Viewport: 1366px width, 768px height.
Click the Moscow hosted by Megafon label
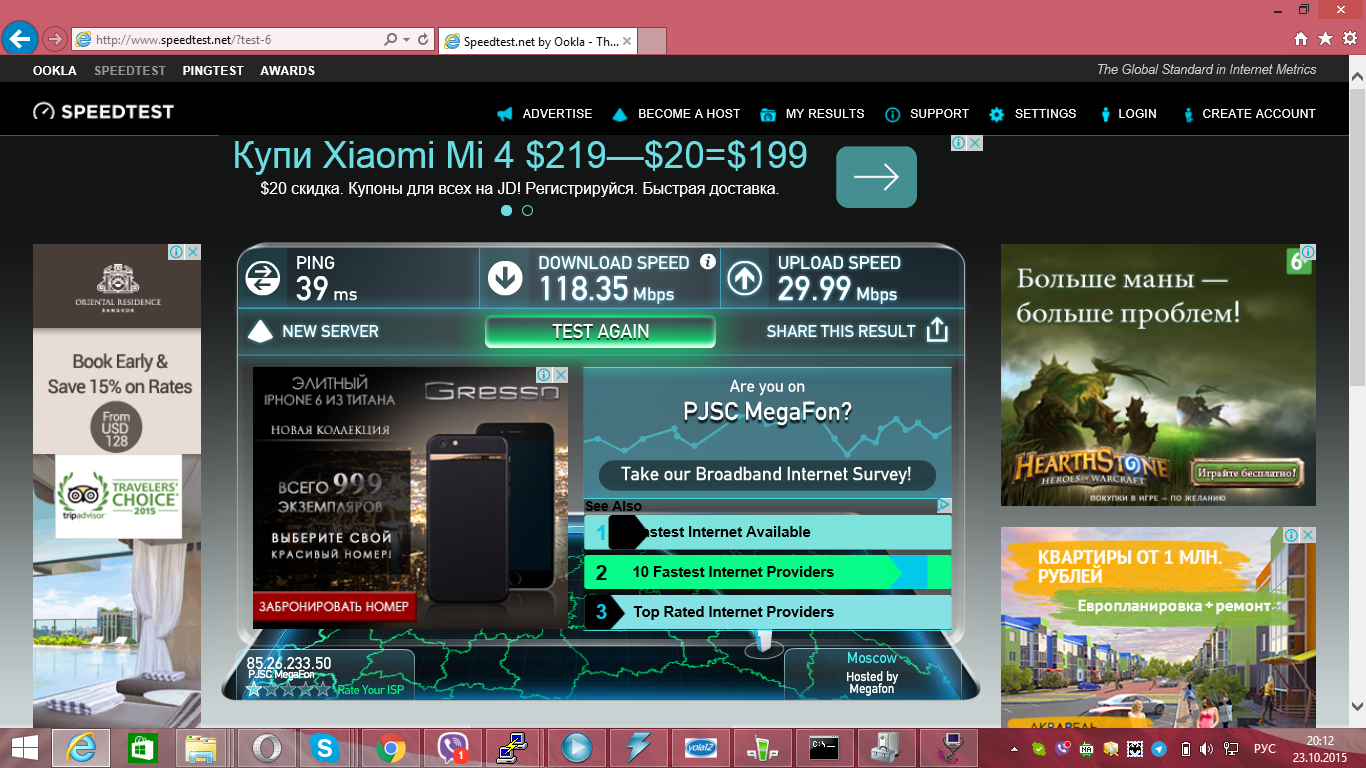872,673
